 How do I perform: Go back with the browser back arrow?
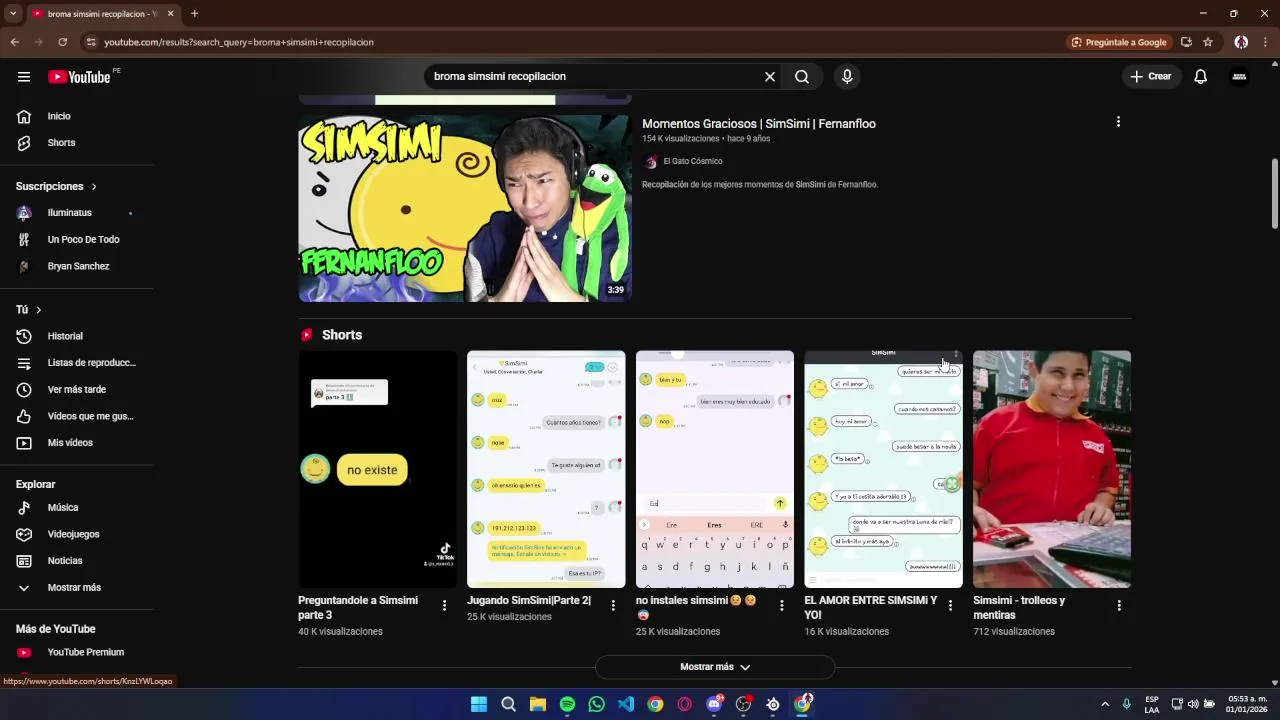(x=14, y=42)
